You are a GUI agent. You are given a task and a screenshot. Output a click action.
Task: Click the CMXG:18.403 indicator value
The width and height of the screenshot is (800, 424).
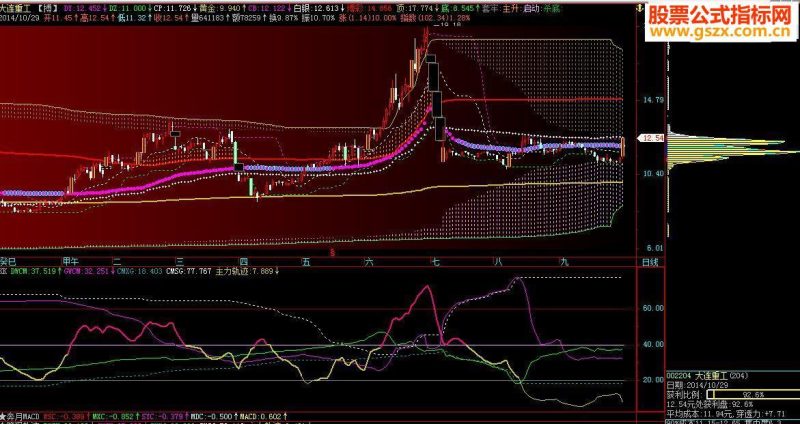tap(139, 272)
